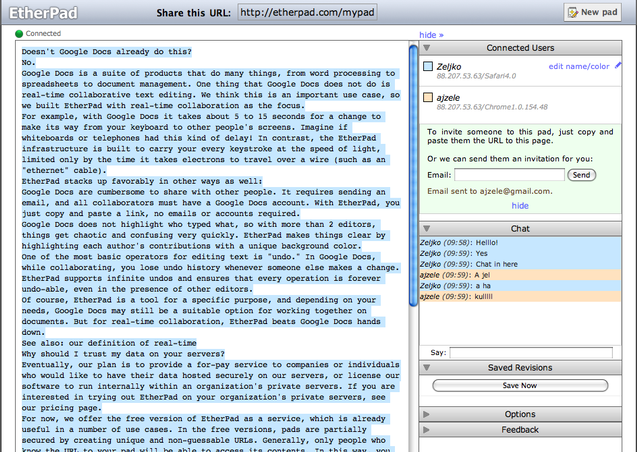Click the pencil icon beside edit name/color
Screen dimensions: 637x452
coord(618,65)
